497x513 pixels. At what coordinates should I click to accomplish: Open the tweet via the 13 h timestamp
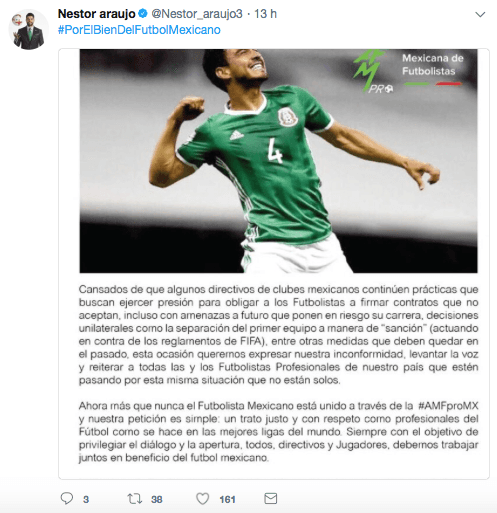click(265, 14)
